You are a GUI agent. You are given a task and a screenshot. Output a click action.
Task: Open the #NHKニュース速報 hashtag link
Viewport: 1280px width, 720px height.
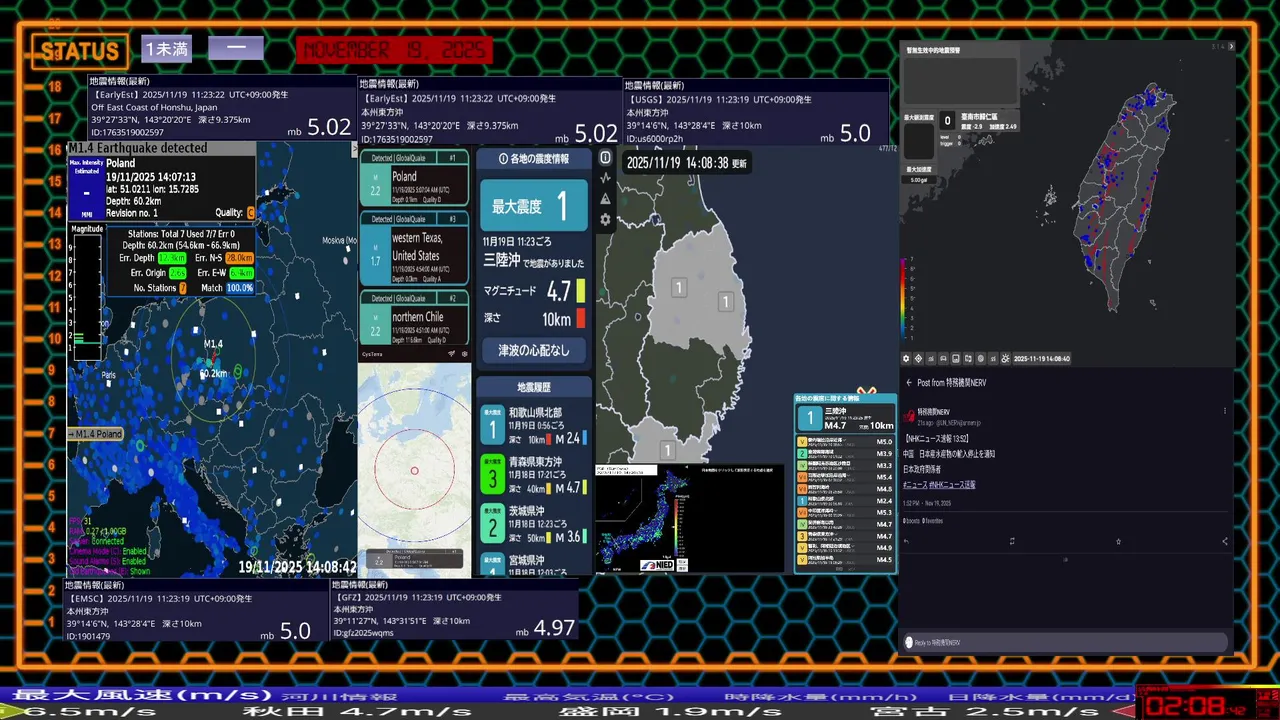952,484
